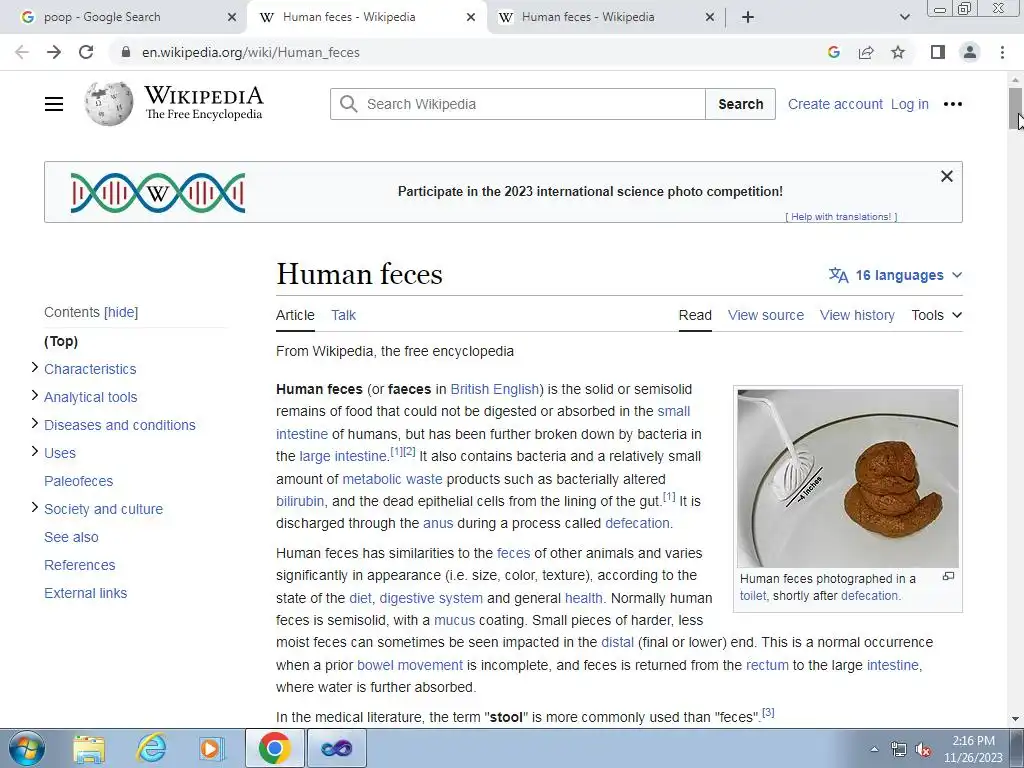Click the padlock site info icon
The image size is (1024, 768).
[126, 52]
